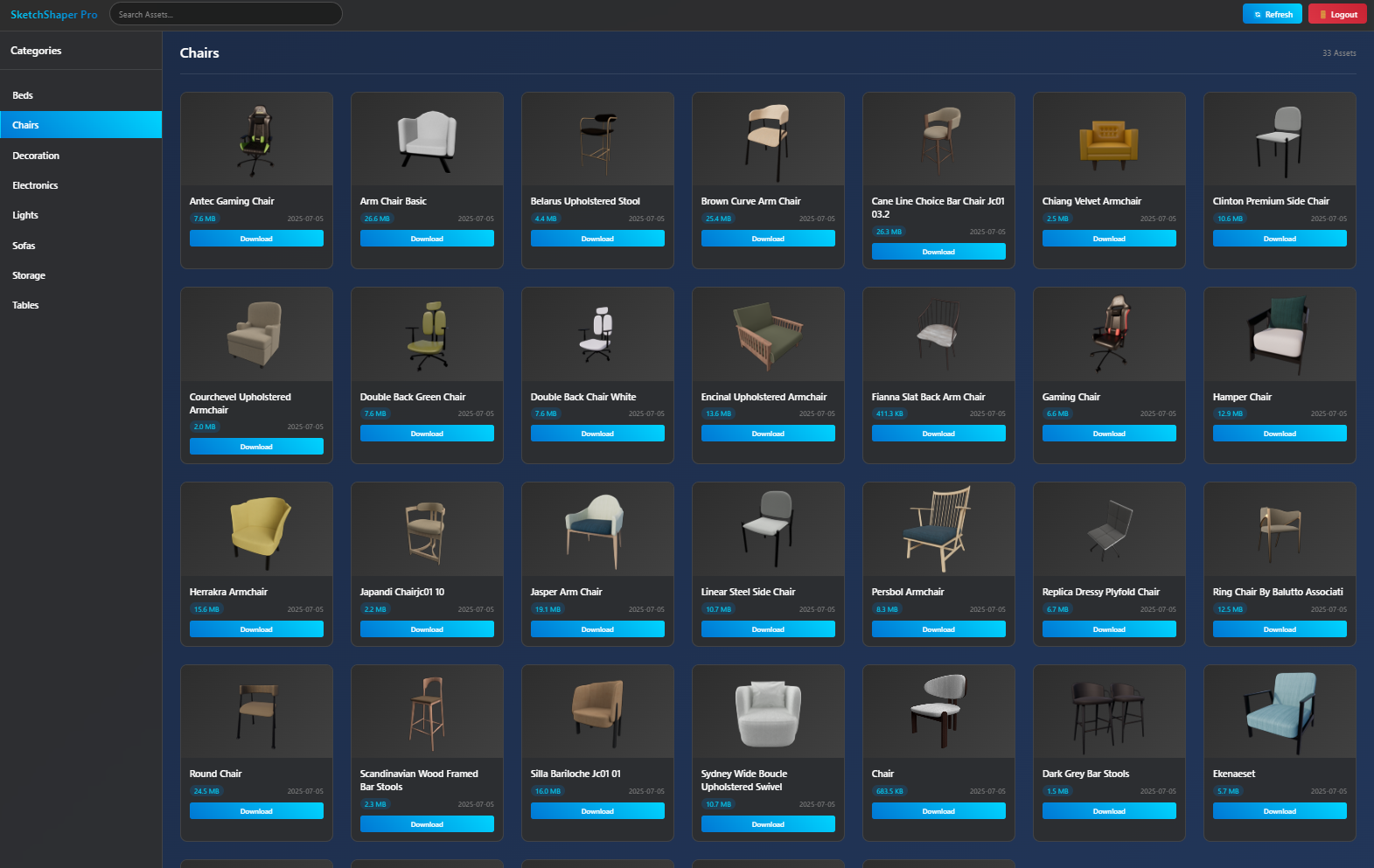This screenshot has width=1374, height=868.
Task: Focus the Search Assets input field
Action: [226, 14]
